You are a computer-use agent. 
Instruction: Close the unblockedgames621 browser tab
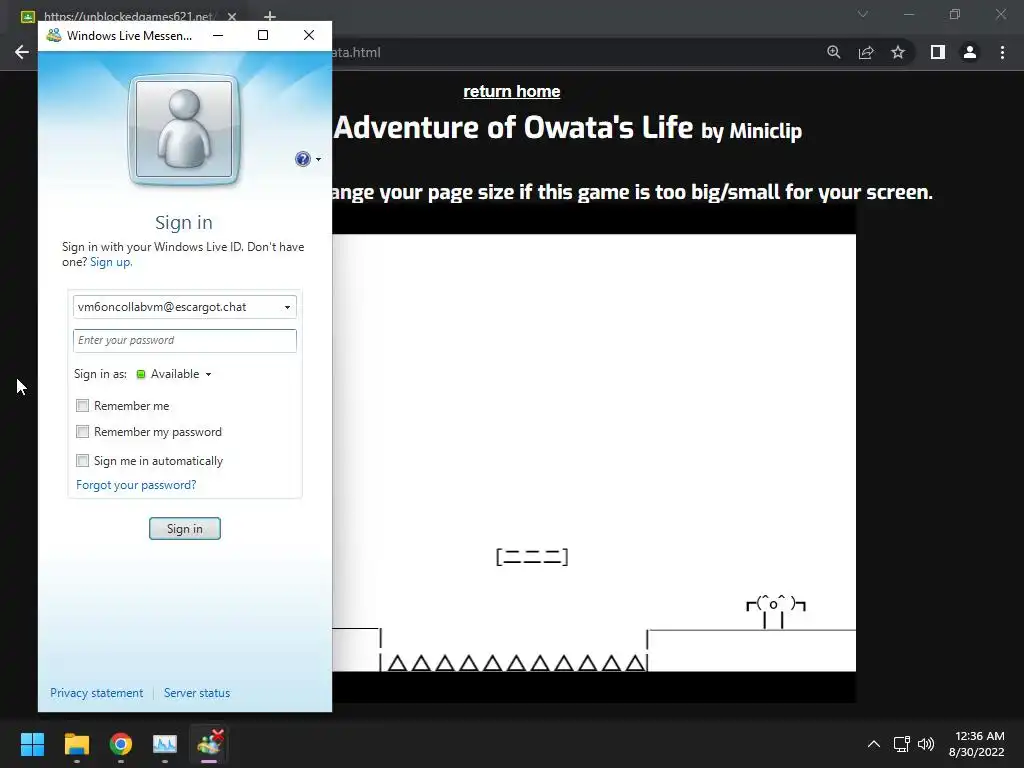pyautogui.click(x=232, y=16)
